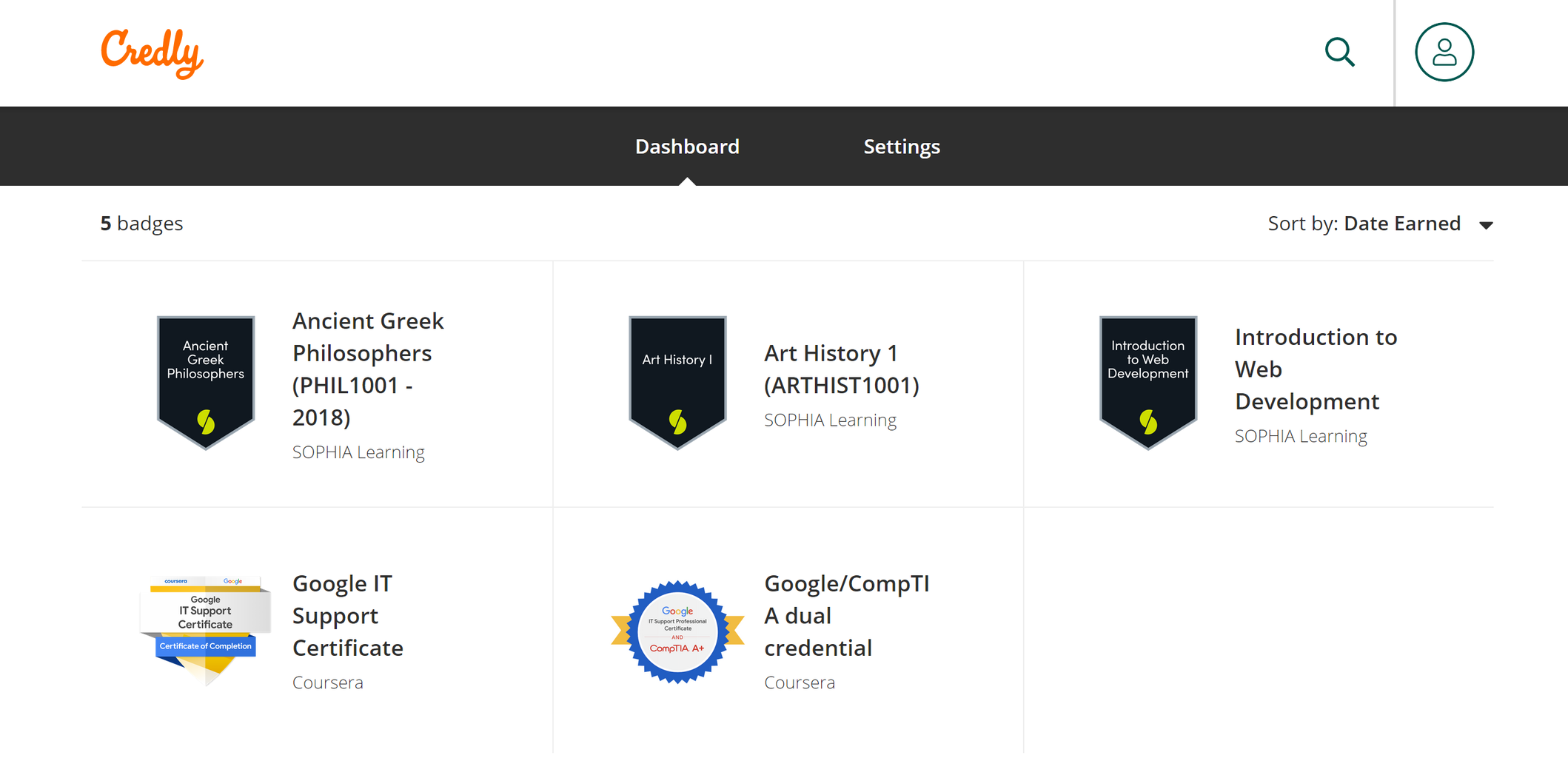1568x758 pixels.
Task: Click the Art History I badge image
Action: [677, 381]
